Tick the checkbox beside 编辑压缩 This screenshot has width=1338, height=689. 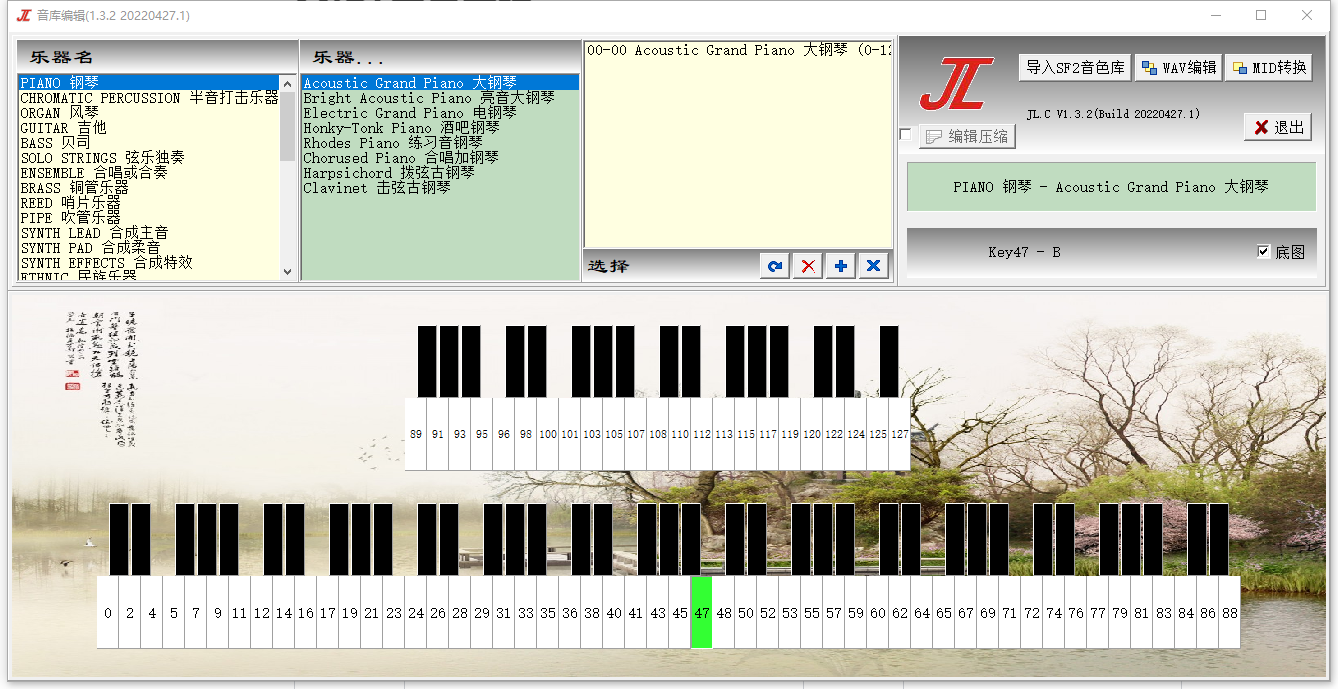point(905,134)
